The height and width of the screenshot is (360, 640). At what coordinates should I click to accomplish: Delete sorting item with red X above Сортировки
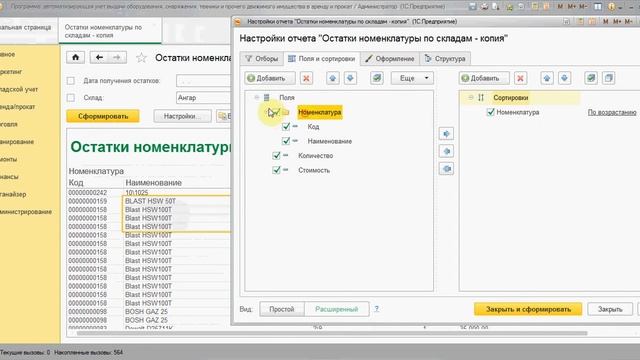coord(520,78)
